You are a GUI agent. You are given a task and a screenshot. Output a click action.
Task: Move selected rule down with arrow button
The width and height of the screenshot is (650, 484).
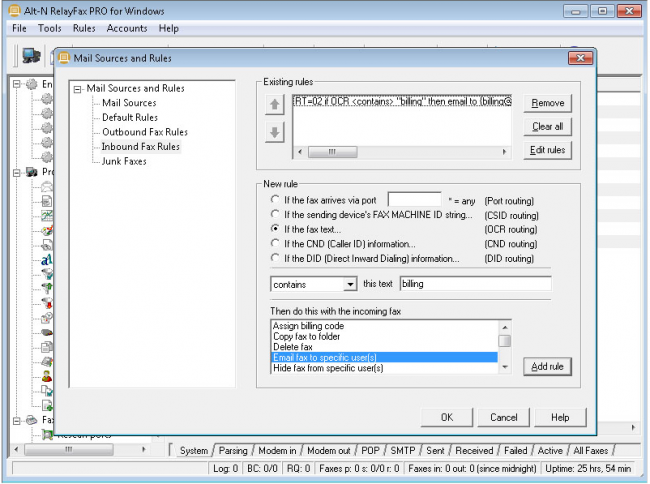click(x=274, y=132)
